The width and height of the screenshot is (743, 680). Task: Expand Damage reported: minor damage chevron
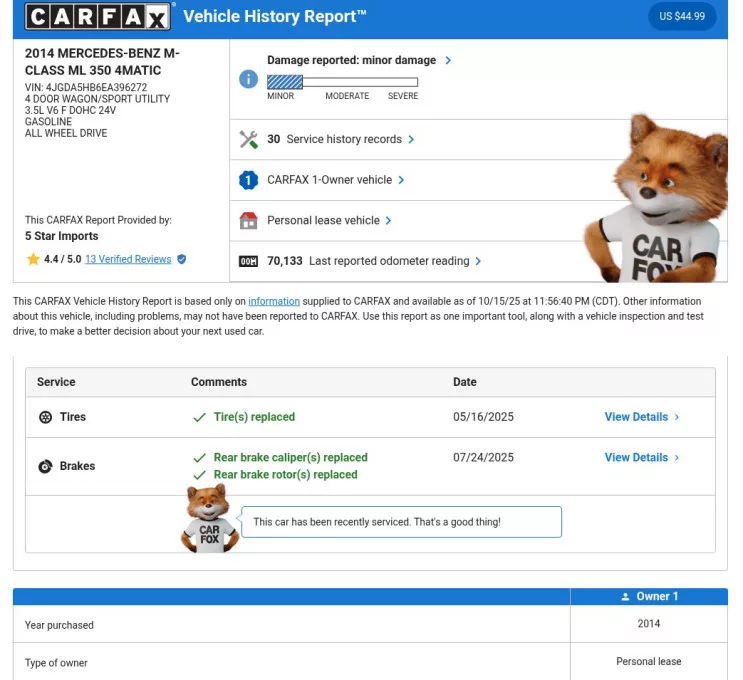[x=448, y=60]
